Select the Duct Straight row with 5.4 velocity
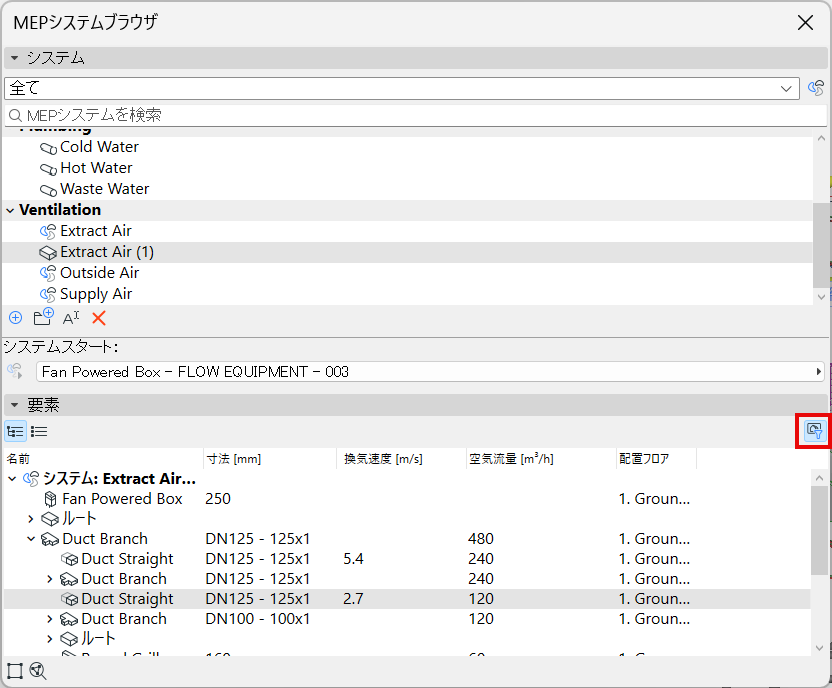Screen dimensions: 832x688 click(x=407, y=559)
